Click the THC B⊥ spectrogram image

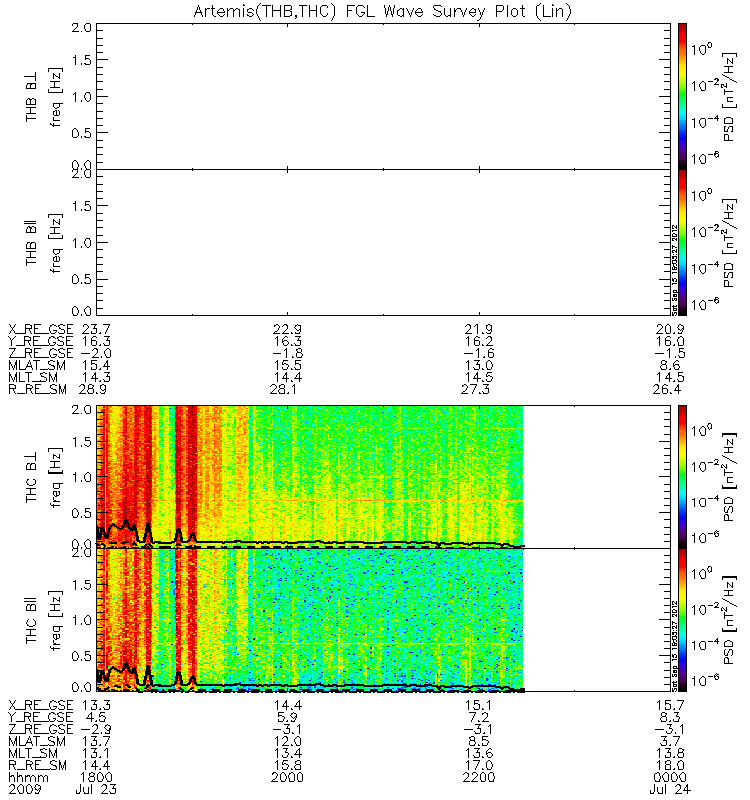click(310, 477)
